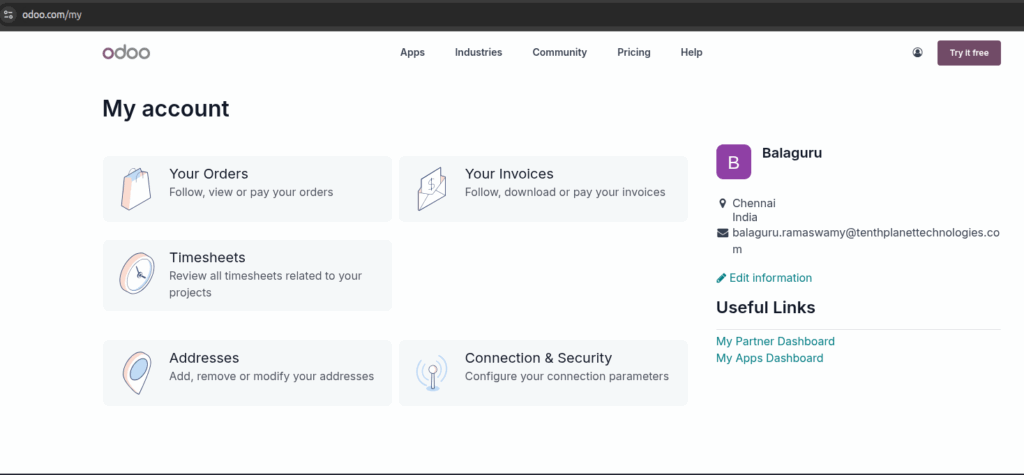Viewport: 1024px width, 475px height.
Task: Click 'Configure your connection parameters' text
Action: 567,377
